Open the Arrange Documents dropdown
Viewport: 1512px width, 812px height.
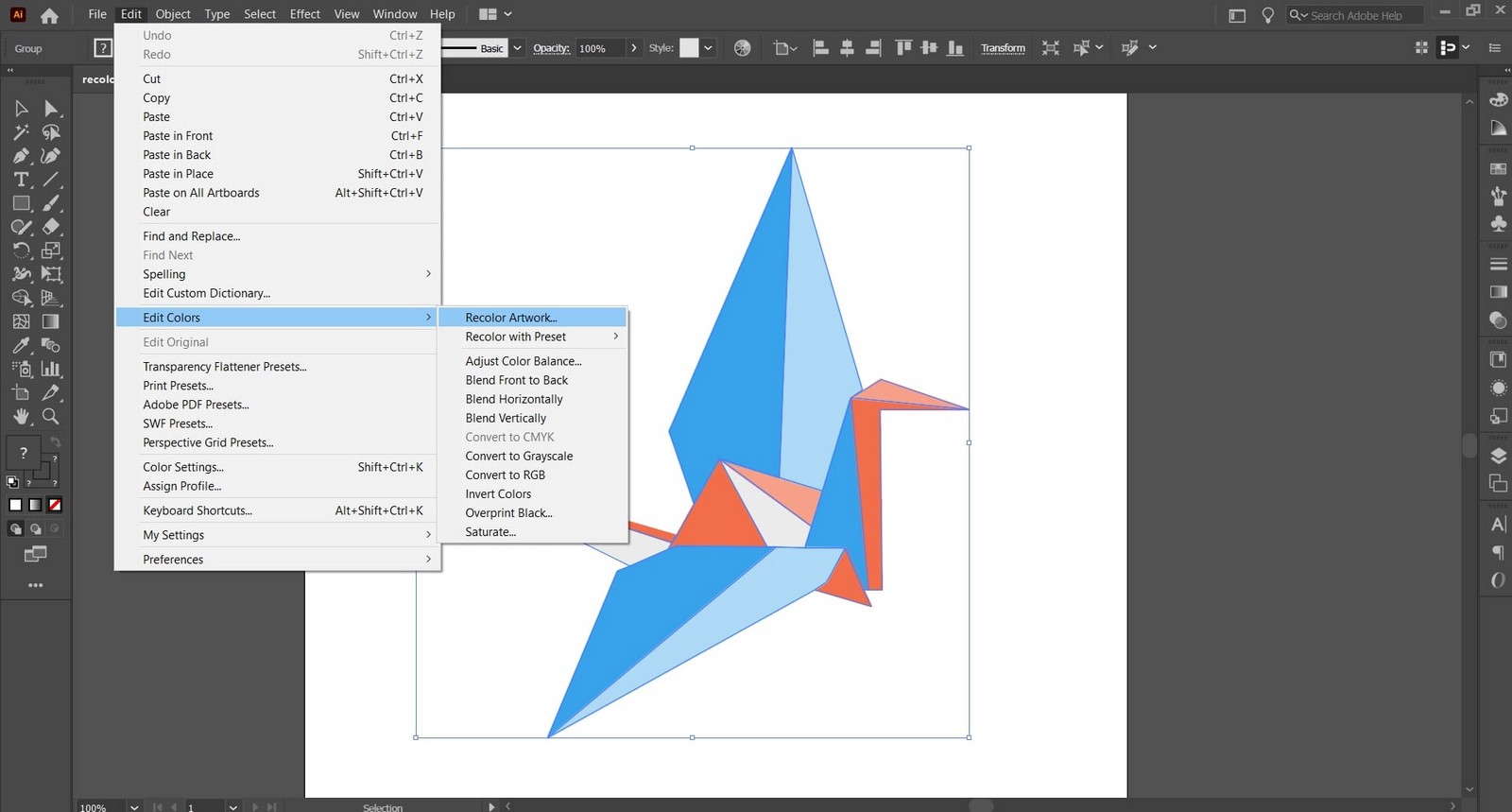tap(496, 14)
